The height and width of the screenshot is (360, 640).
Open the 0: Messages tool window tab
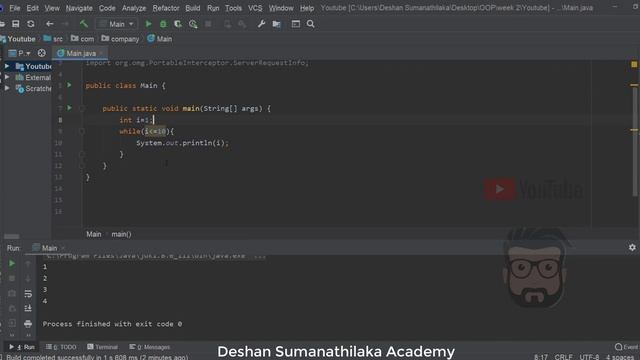pyautogui.click(x=150, y=347)
